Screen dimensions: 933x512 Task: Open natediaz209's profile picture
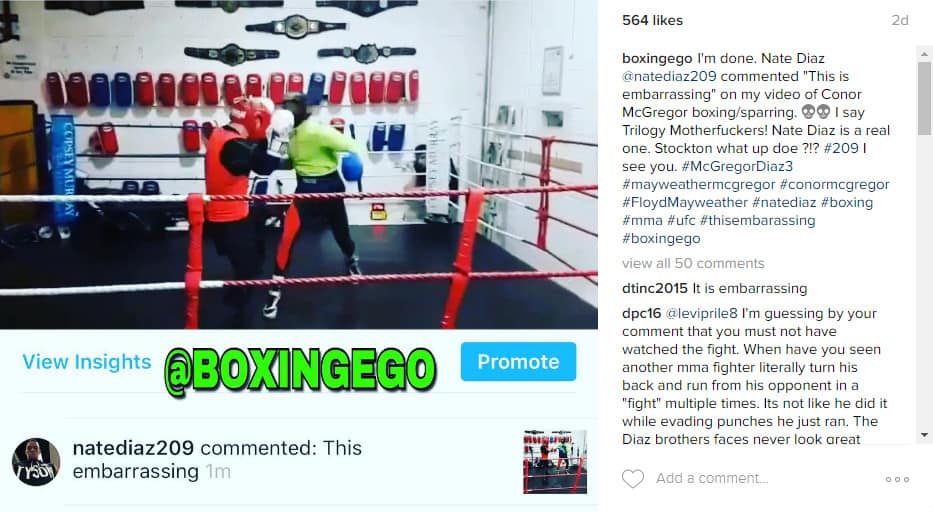36,462
